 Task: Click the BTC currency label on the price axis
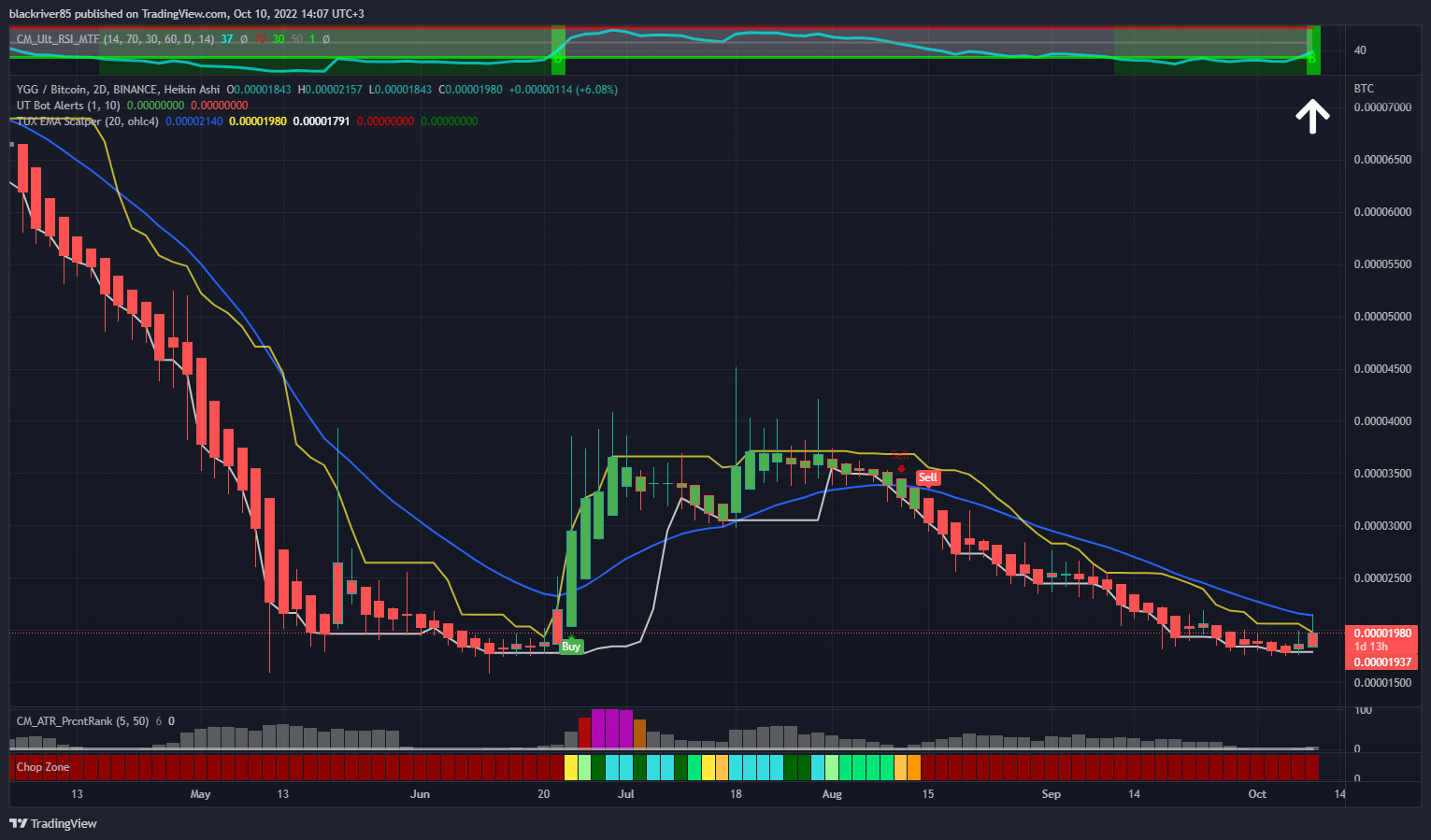[1364, 89]
